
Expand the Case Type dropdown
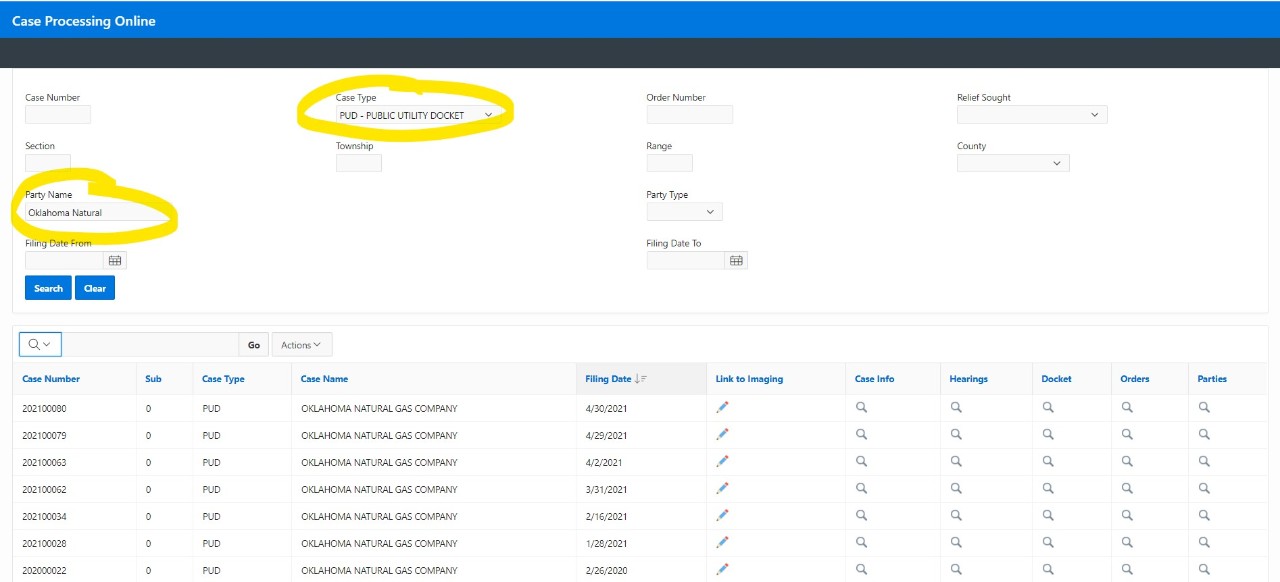click(x=416, y=115)
